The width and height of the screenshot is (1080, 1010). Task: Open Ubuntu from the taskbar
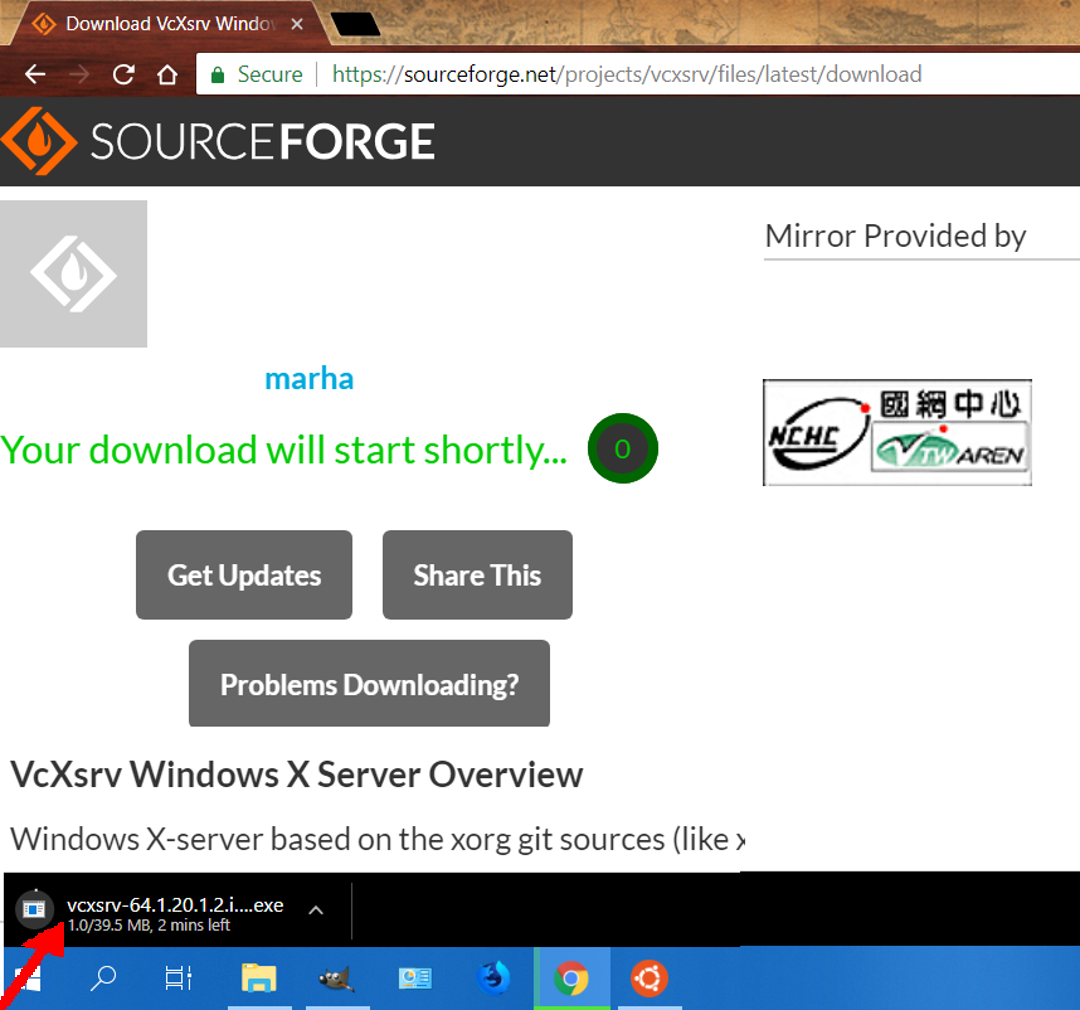649,978
